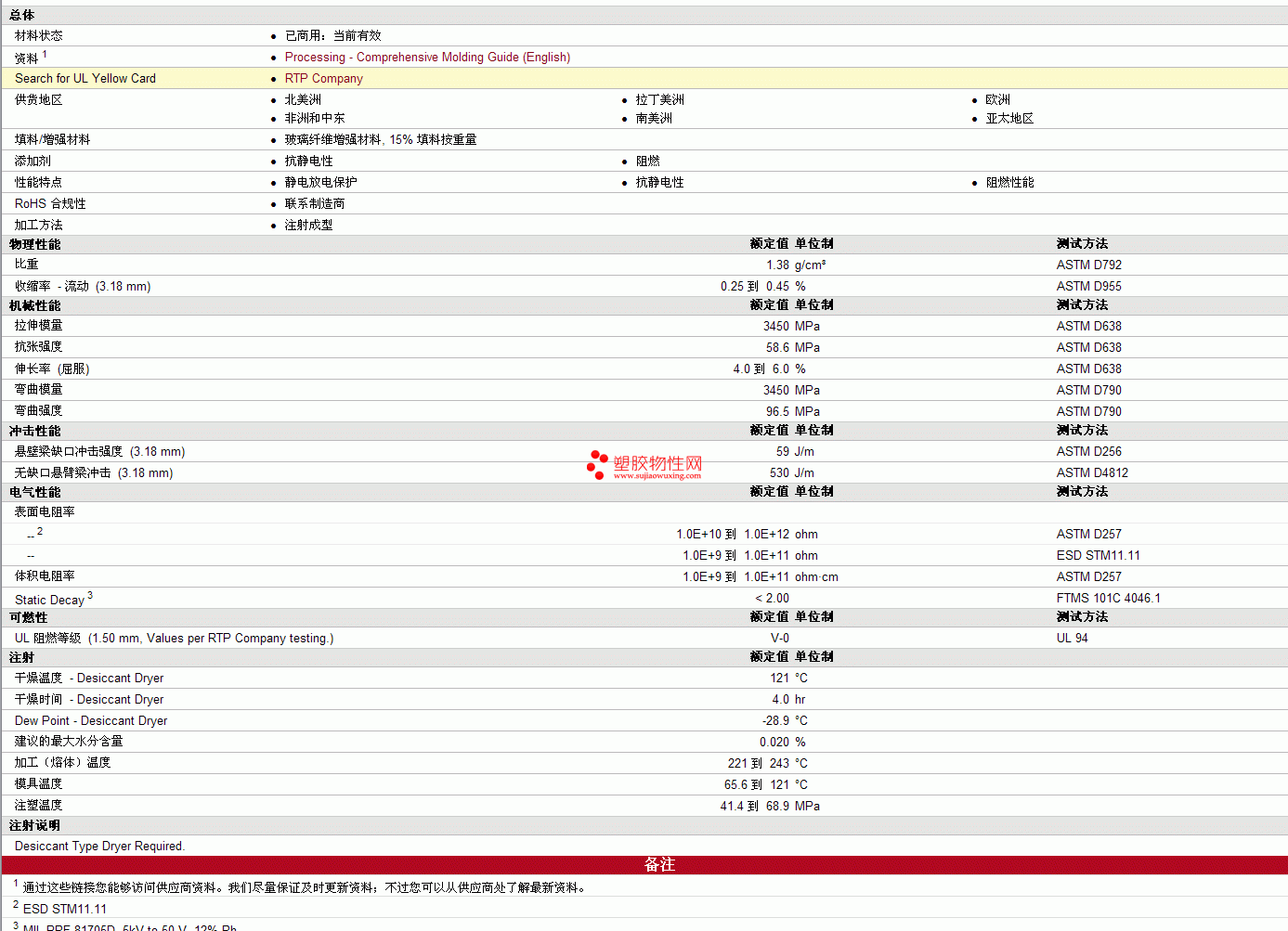Select the 电气性能 section header
The width and height of the screenshot is (1288, 931).
[35, 493]
